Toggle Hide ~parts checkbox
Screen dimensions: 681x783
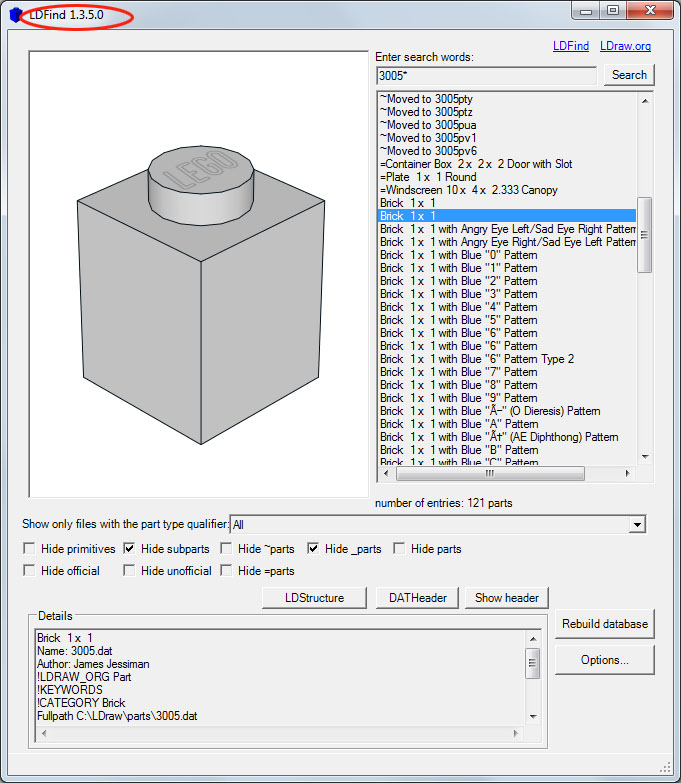coord(226,549)
